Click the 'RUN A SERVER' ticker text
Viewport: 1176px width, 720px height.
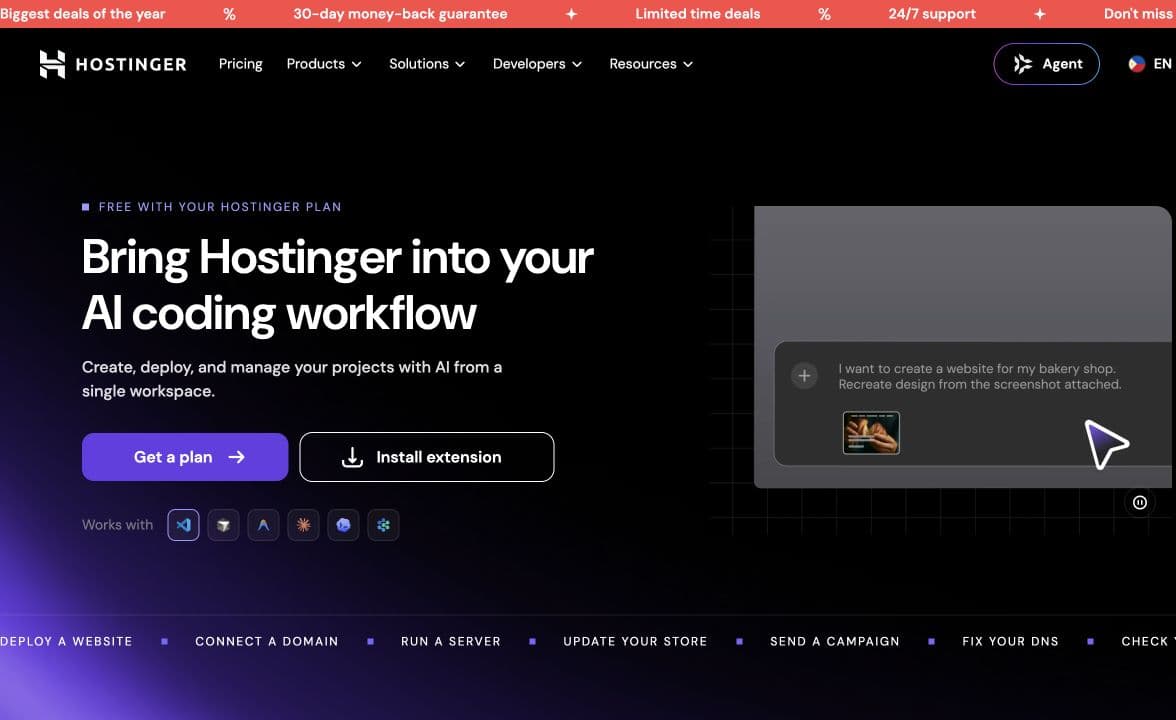pos(451,641)
